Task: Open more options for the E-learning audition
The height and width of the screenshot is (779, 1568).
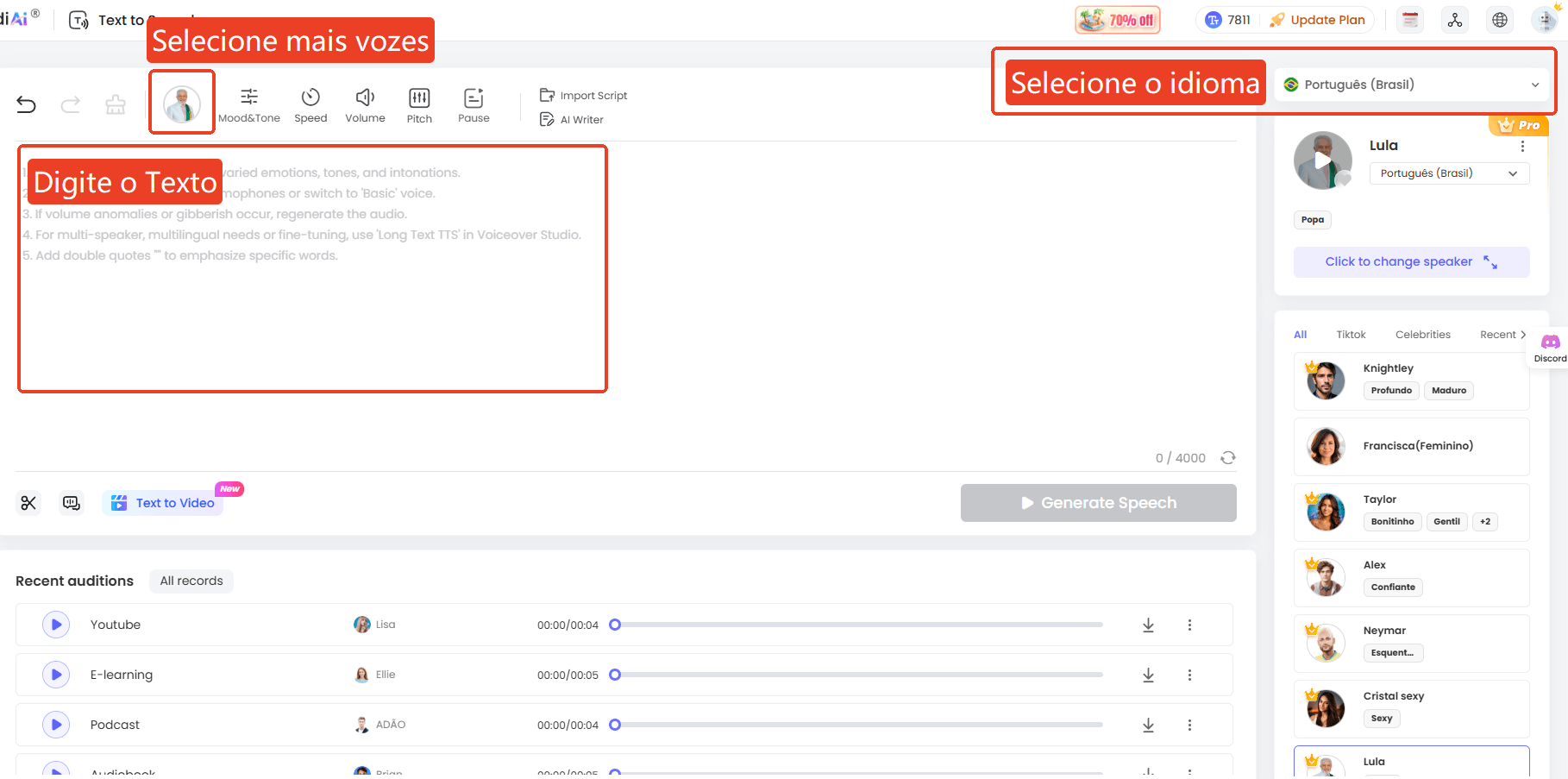Action: tap(1189, 675)
